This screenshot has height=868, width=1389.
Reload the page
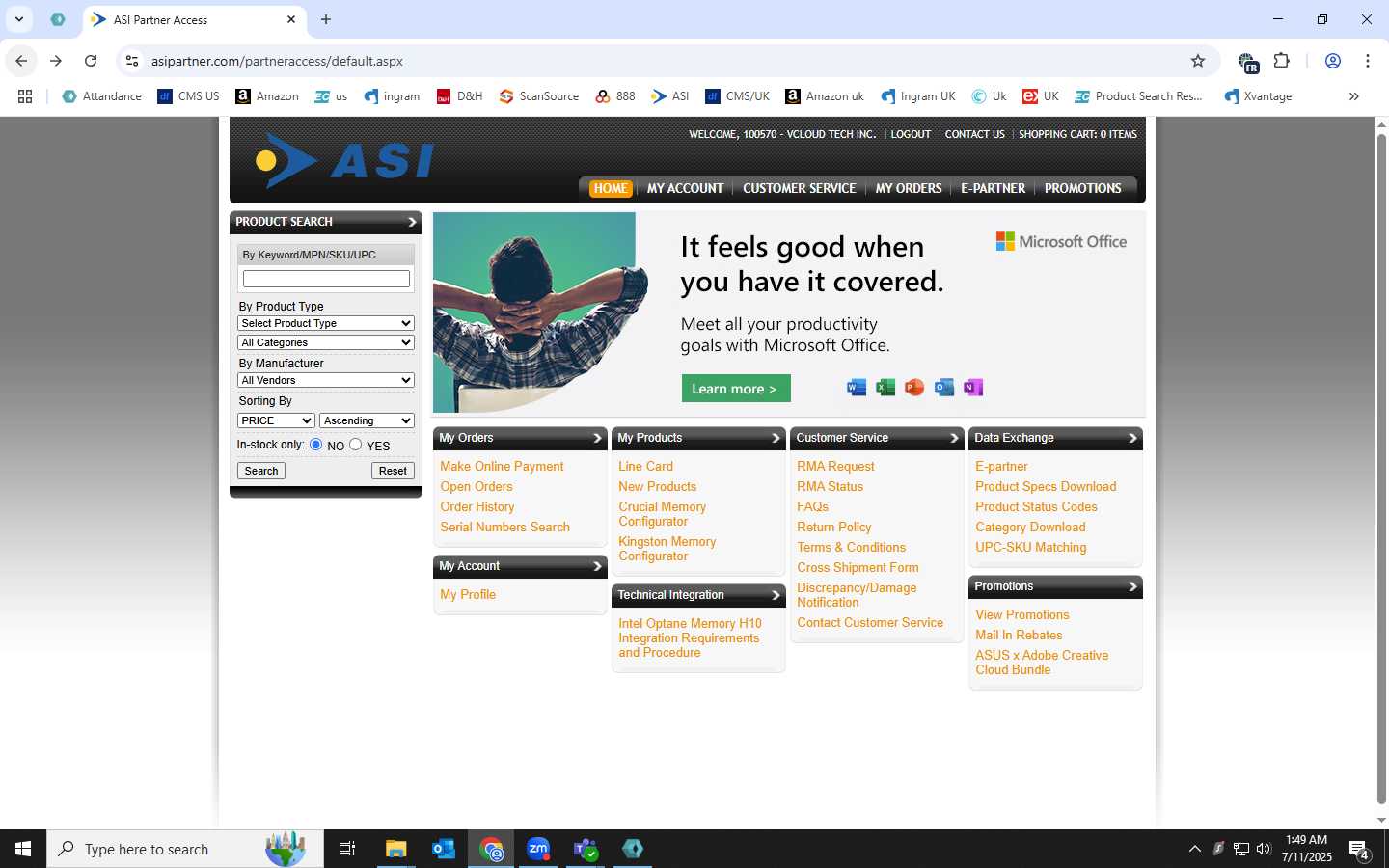91,61
